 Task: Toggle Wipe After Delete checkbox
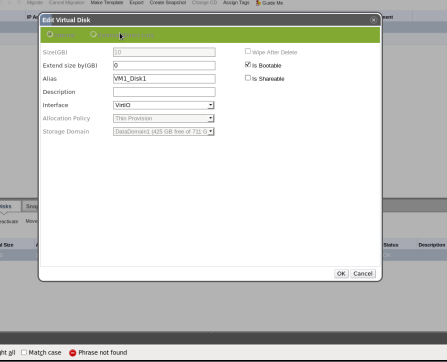(248, 51)
